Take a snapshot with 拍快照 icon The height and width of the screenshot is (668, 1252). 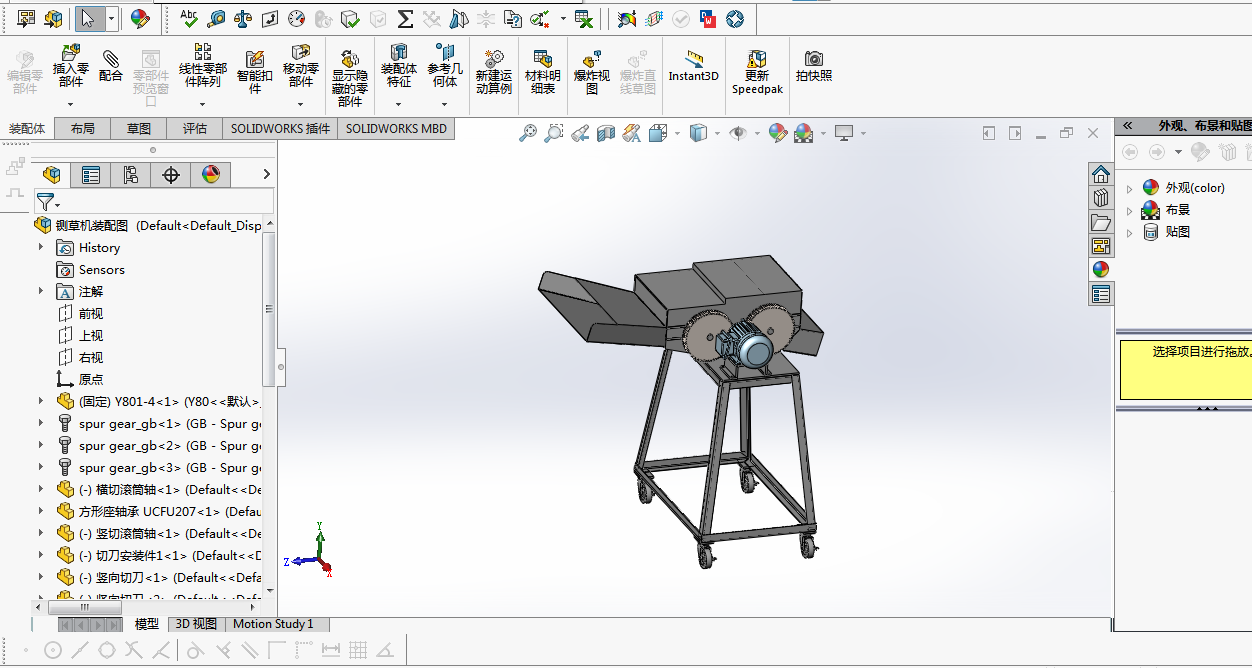click(x=814, y=58)
